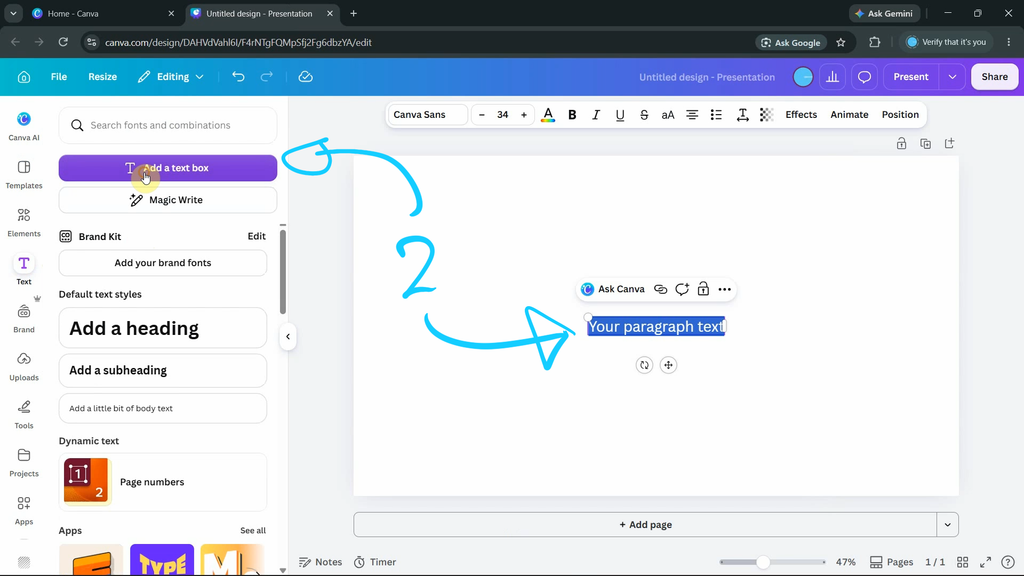Collapse the side panel chevron
Image resolution: width=1024 pixels, height=576 pixels.
(x=288, y=337)
